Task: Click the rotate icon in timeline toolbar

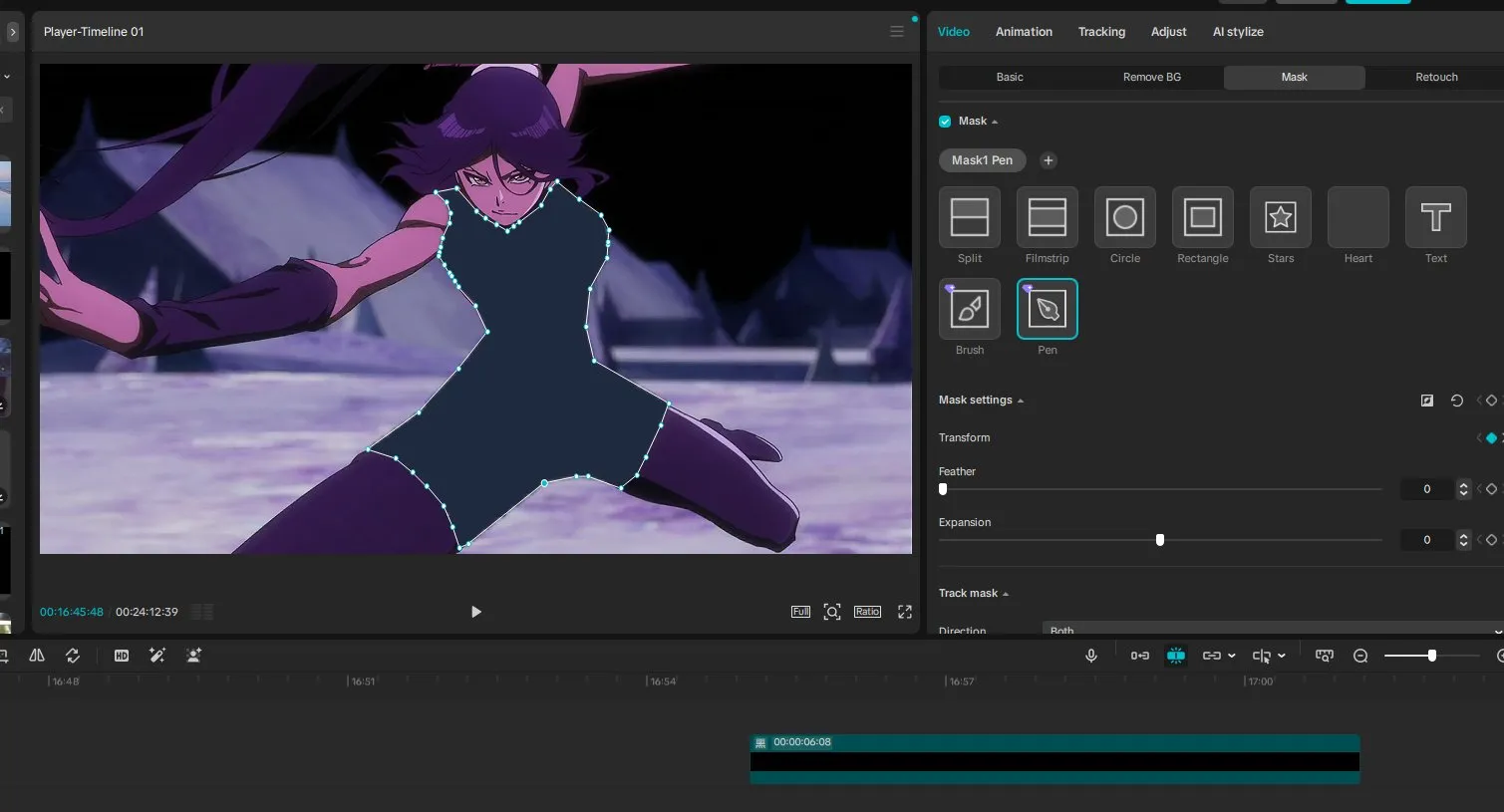Action: (x=73, y=656)
